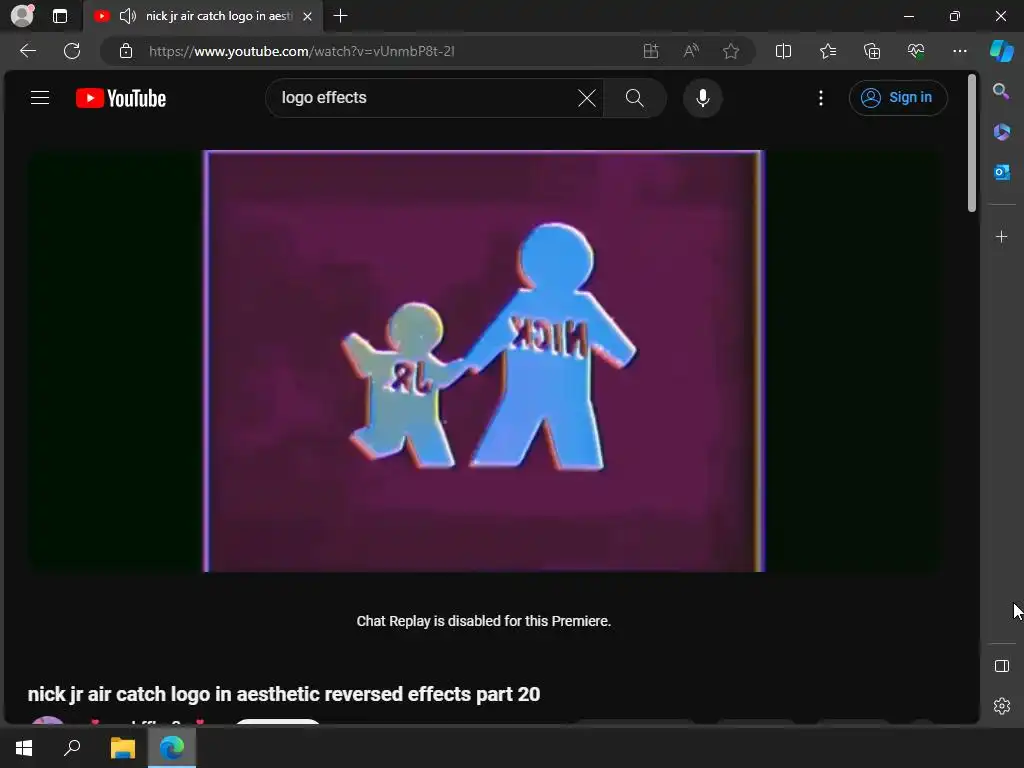Image resolution: width=1024 pixels, height=768 pixels.
Task: Open YouTube settings three-dot menu
Action: point(821,98)
